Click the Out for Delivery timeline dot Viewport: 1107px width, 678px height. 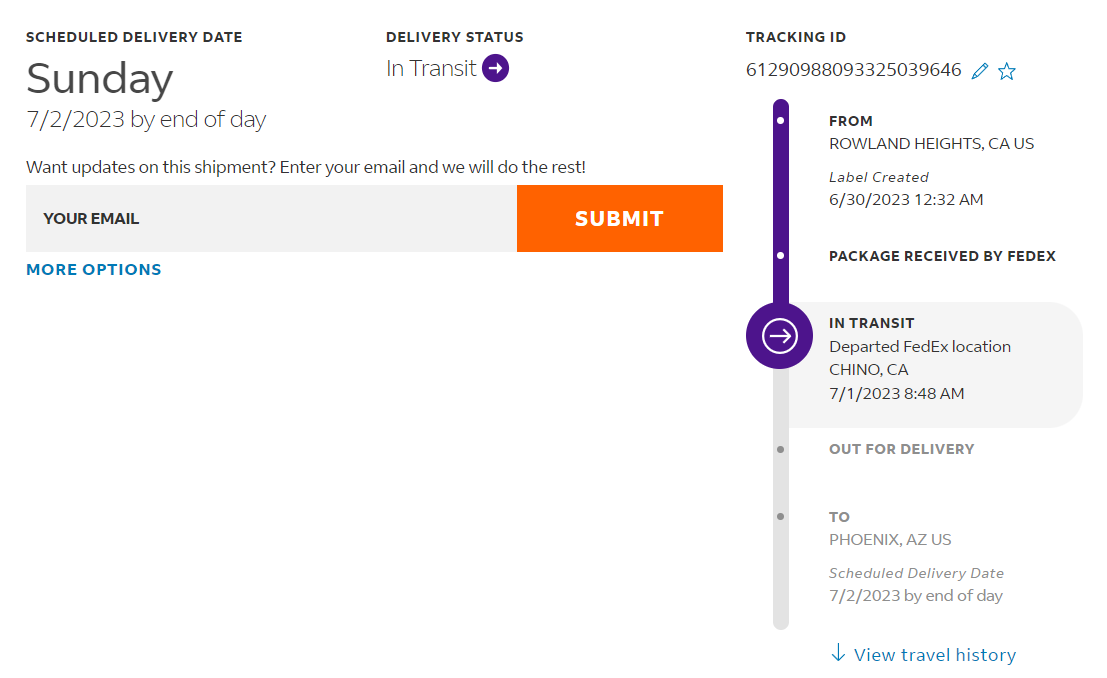pyautogui.click(x=780, y=449)
